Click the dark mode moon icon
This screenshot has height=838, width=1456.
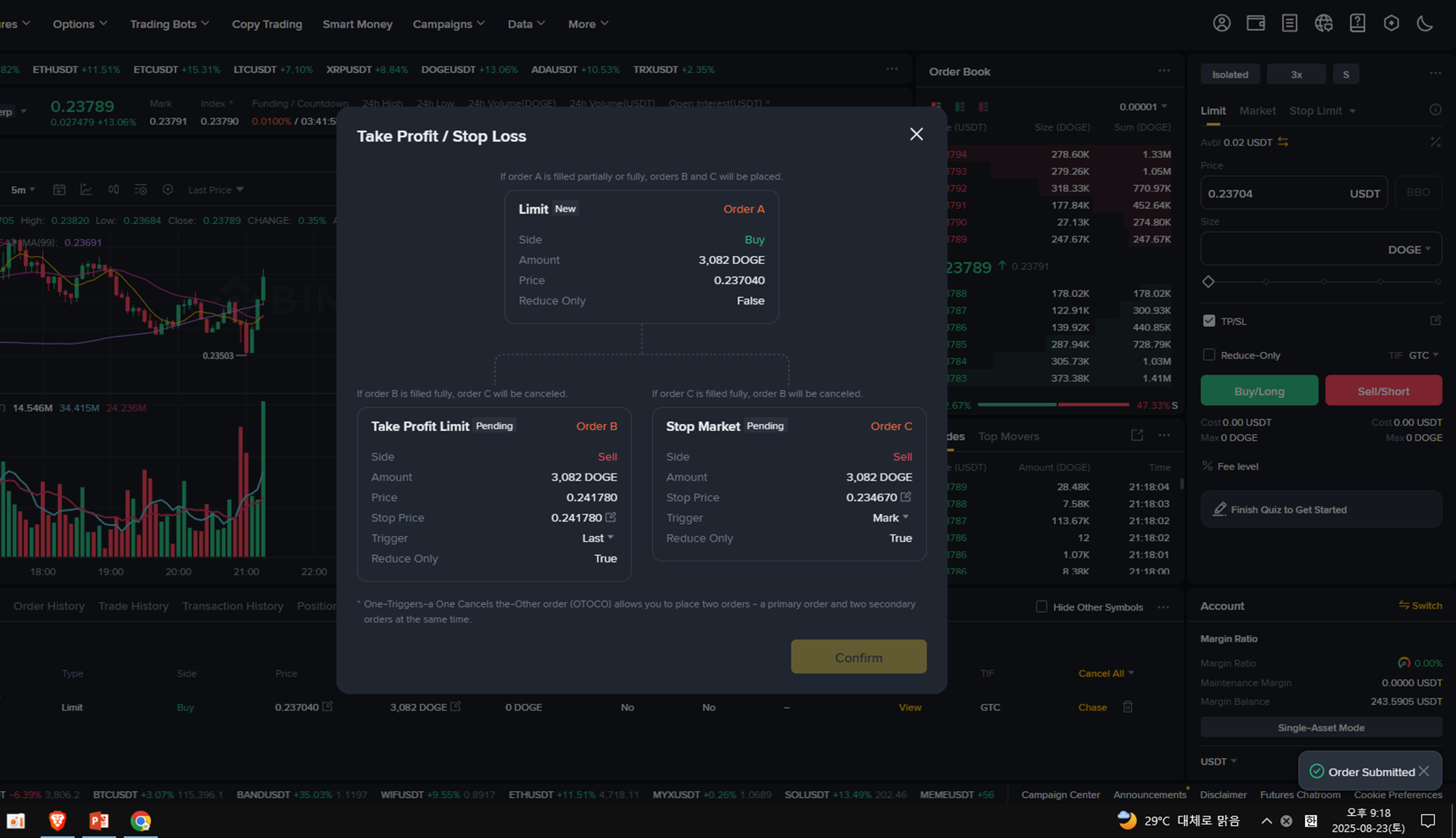[1424, 24]
